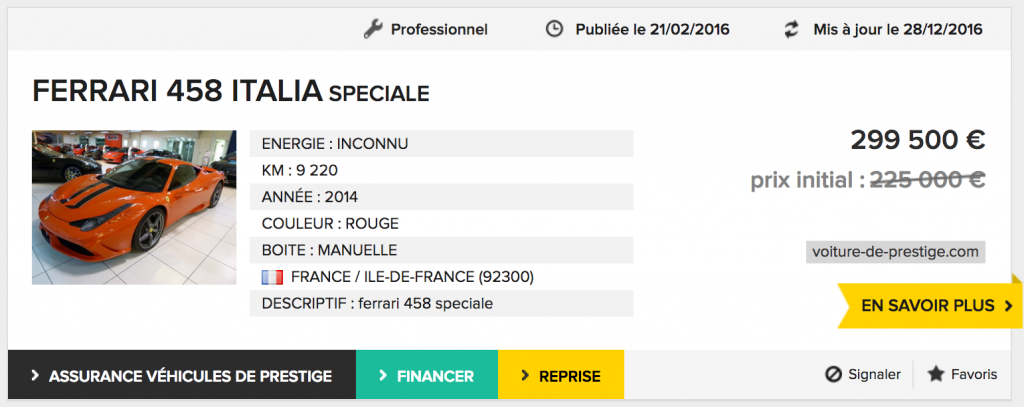This screenshot has height=407, width=1024.
Task: Add listing to Favoris
Action: click(x=963, y=374)
